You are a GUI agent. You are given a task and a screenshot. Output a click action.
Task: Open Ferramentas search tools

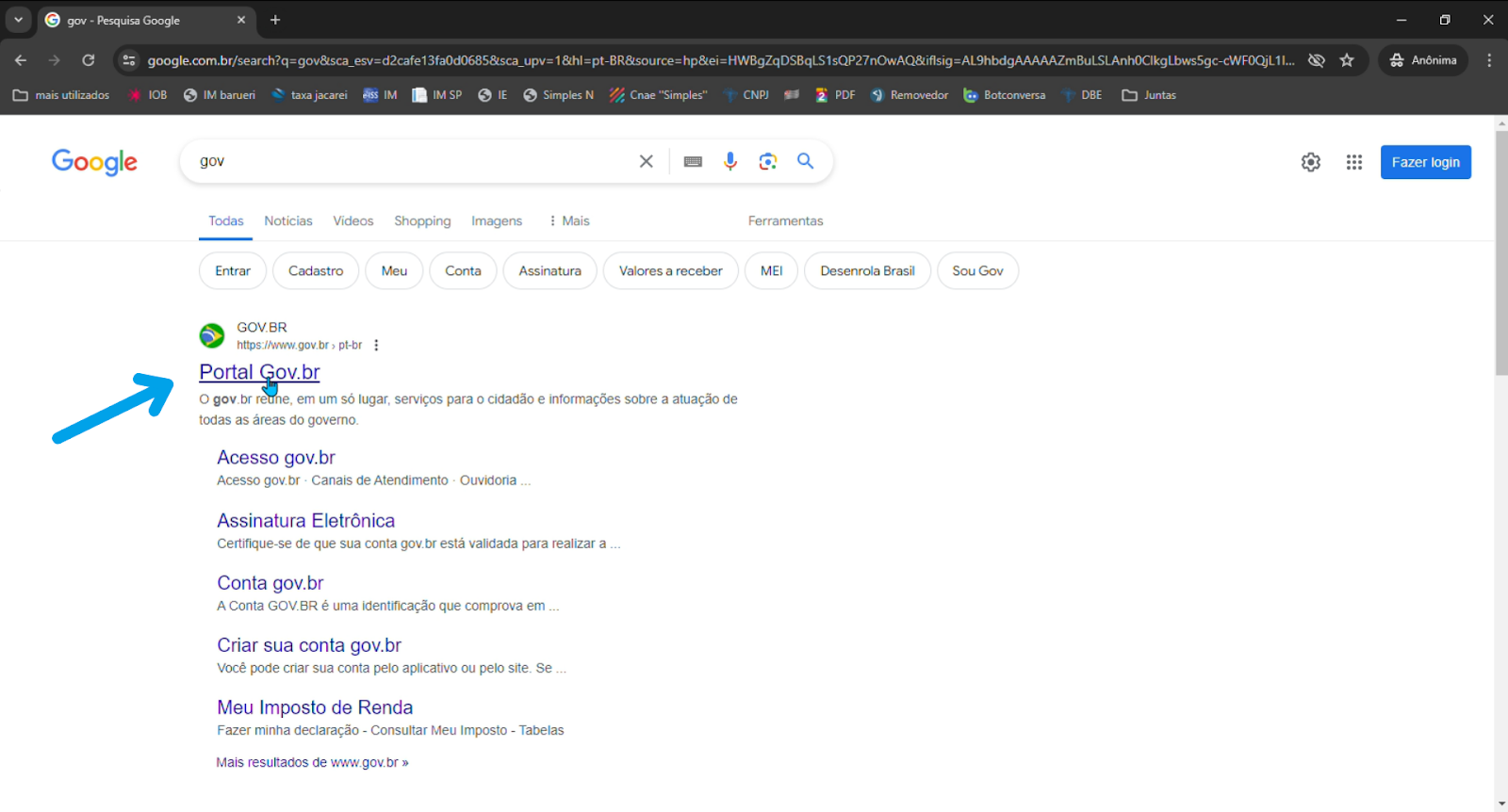(785, 220)
